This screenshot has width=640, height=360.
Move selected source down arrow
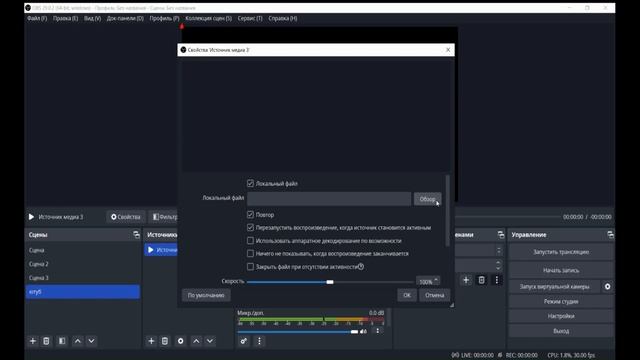pyautogui.click(x=210, y=341)
